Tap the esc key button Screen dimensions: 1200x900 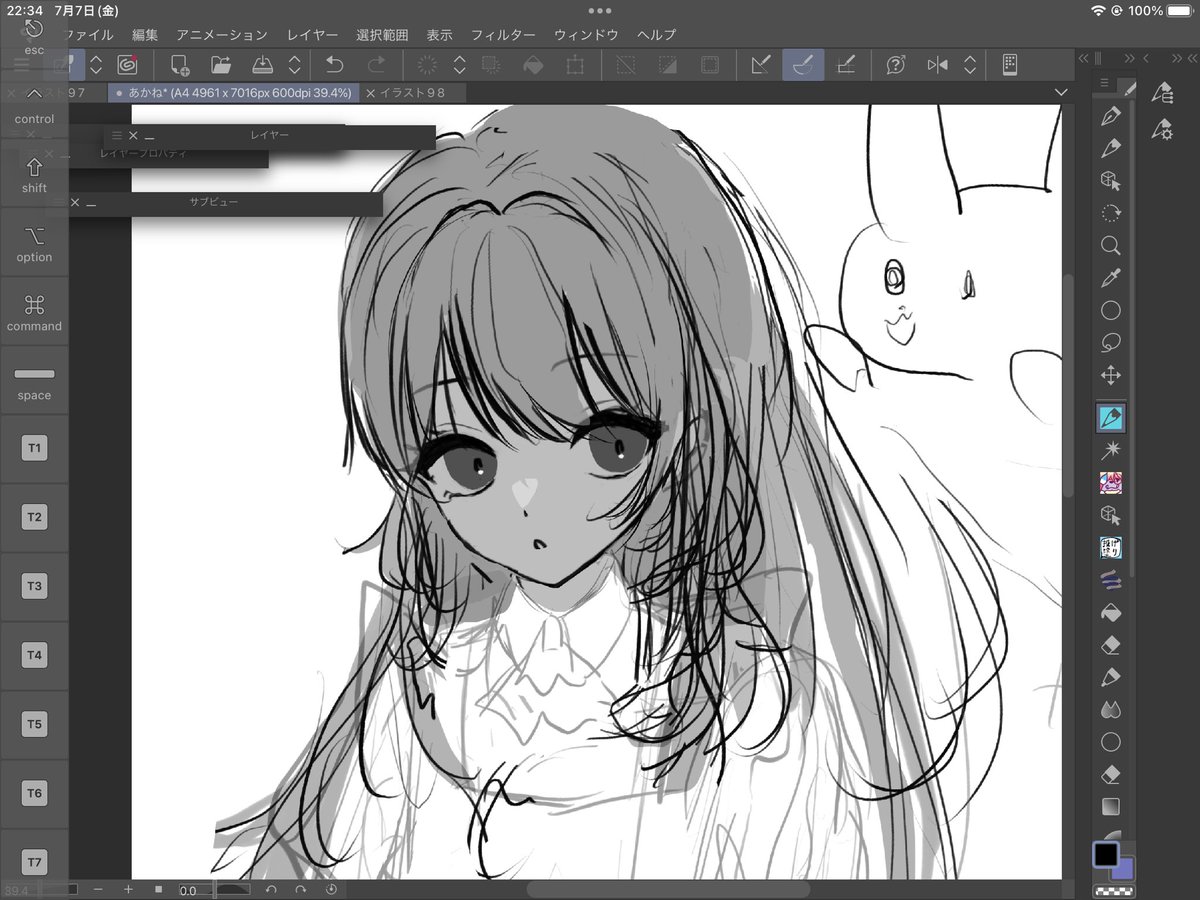tap(34, 38)
